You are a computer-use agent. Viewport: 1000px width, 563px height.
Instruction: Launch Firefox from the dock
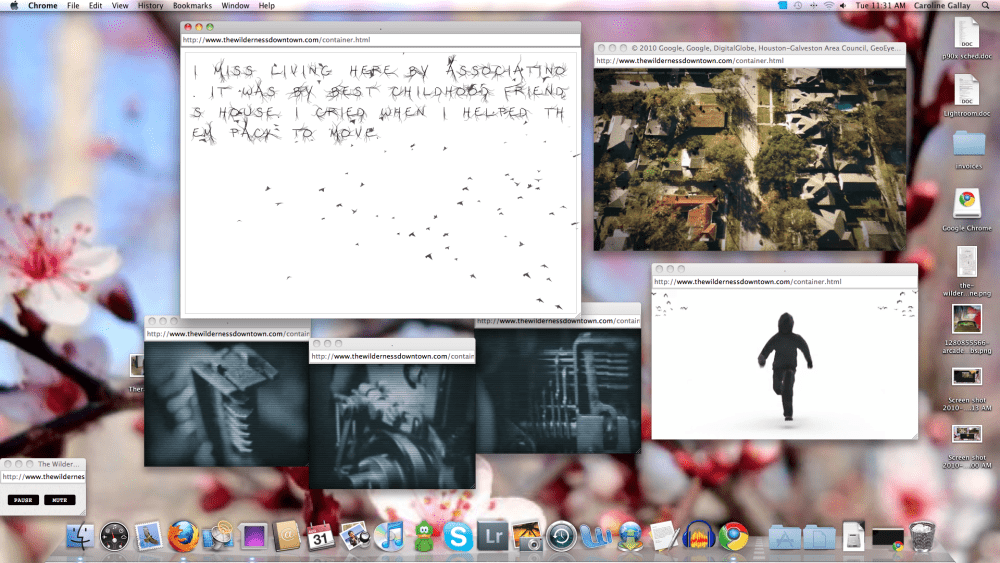(x=183, y=537)
